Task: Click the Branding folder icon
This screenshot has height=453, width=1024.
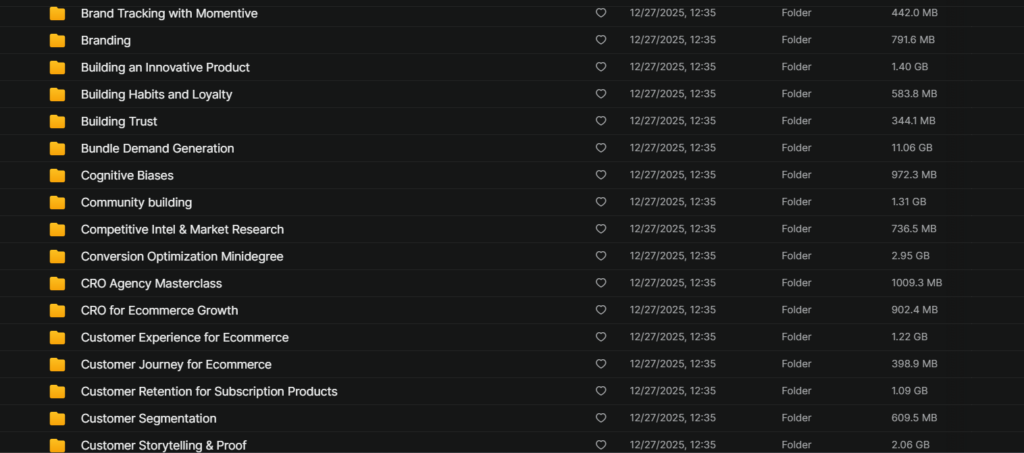Action: [57, 41]
